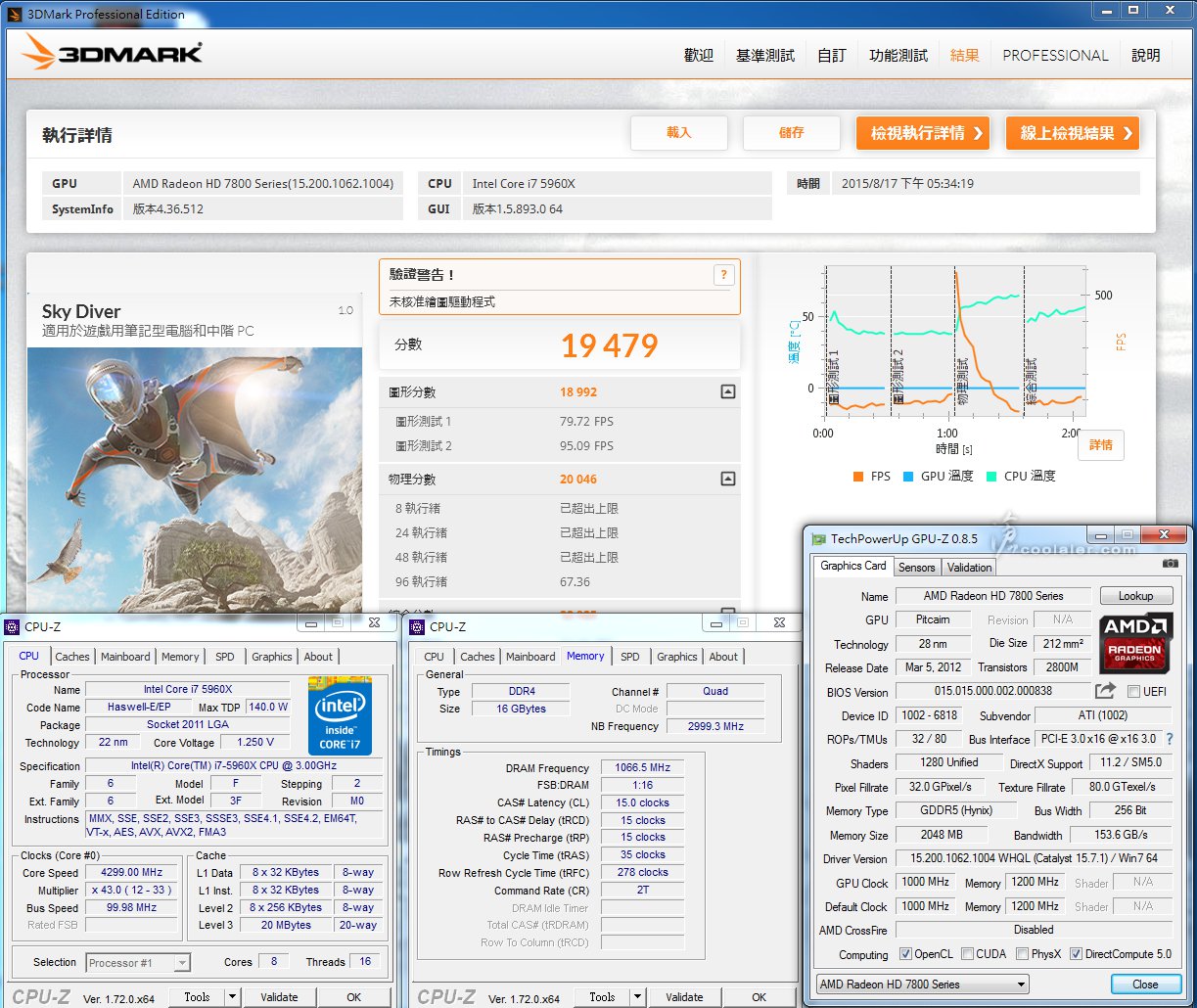The image size is (1197, 1008).
Task: Open the Mainboard tab in the CPU-Z processor window
Action: [x=125, y=657]
